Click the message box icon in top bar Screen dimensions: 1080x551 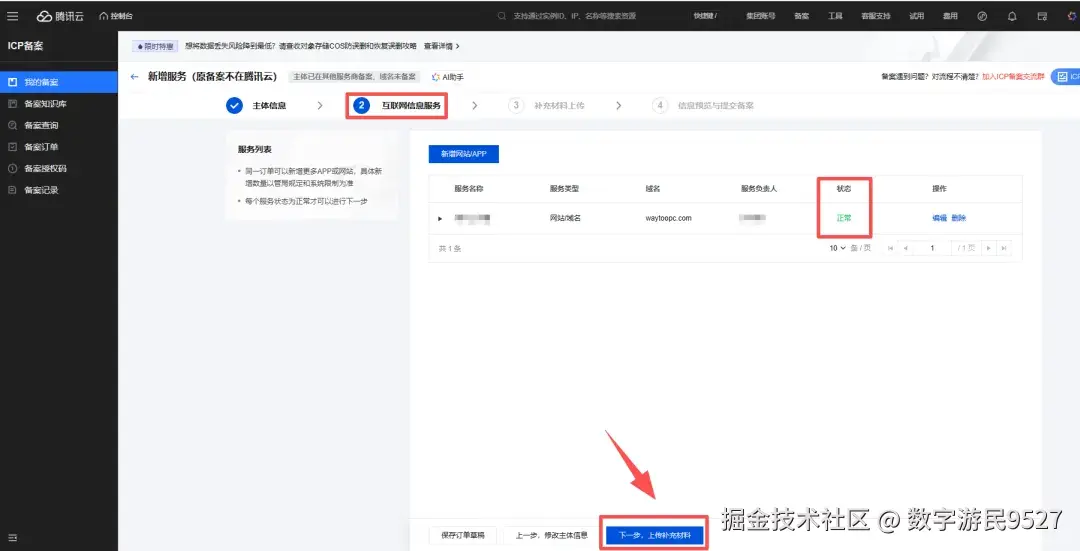[1042, 16]
